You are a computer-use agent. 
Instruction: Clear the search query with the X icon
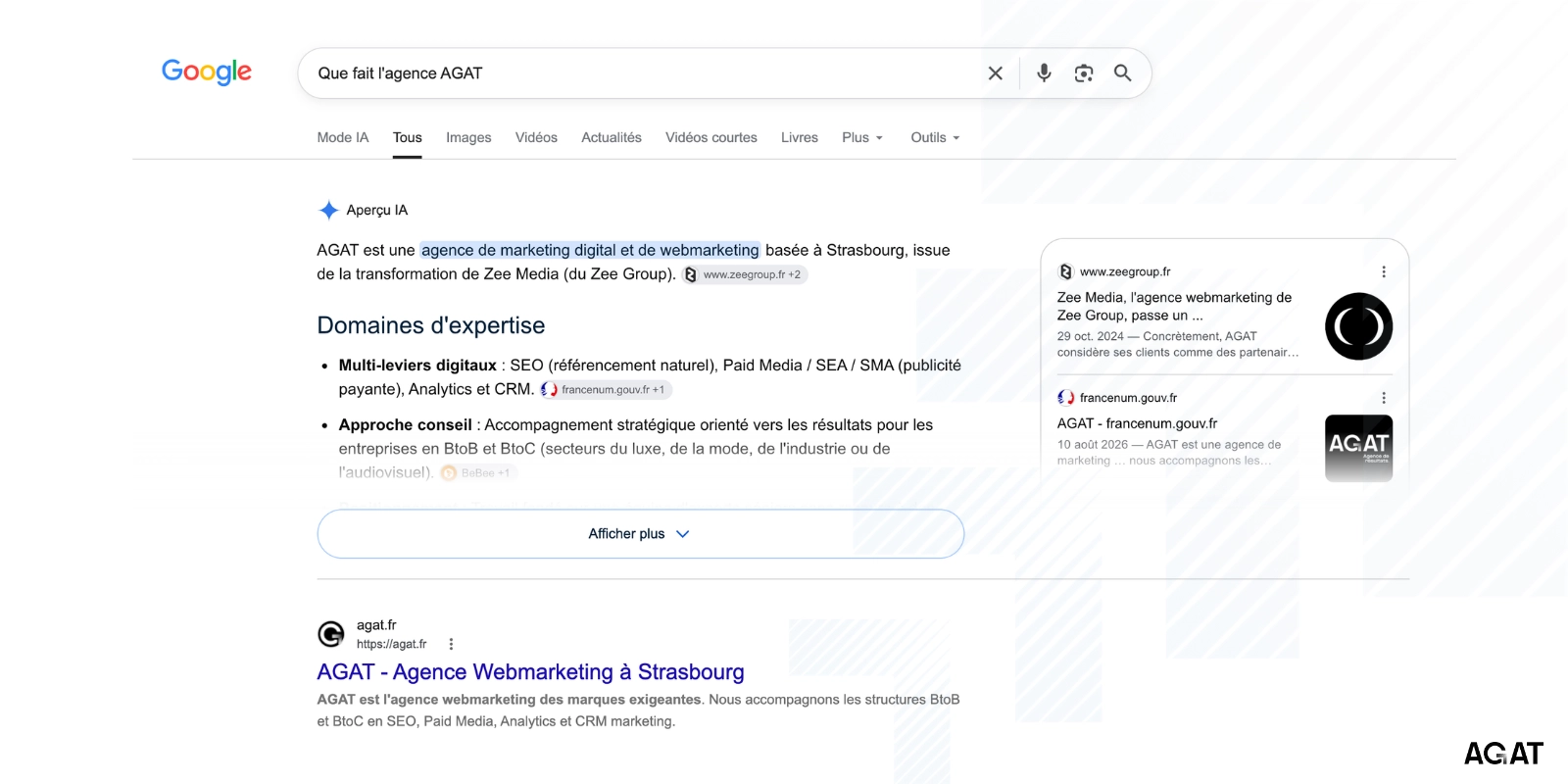(x=995, y=73)
